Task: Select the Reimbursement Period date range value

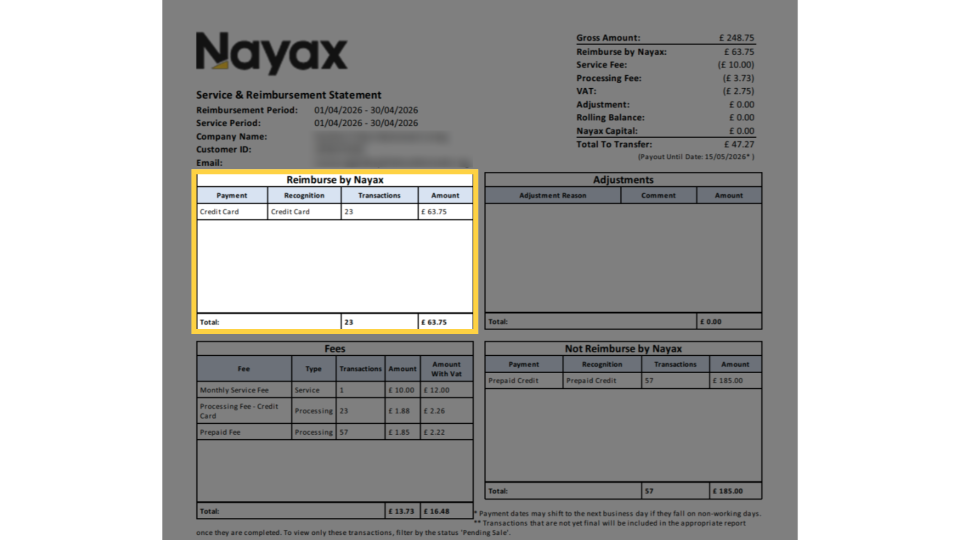Action: click(x=366, y=110)
